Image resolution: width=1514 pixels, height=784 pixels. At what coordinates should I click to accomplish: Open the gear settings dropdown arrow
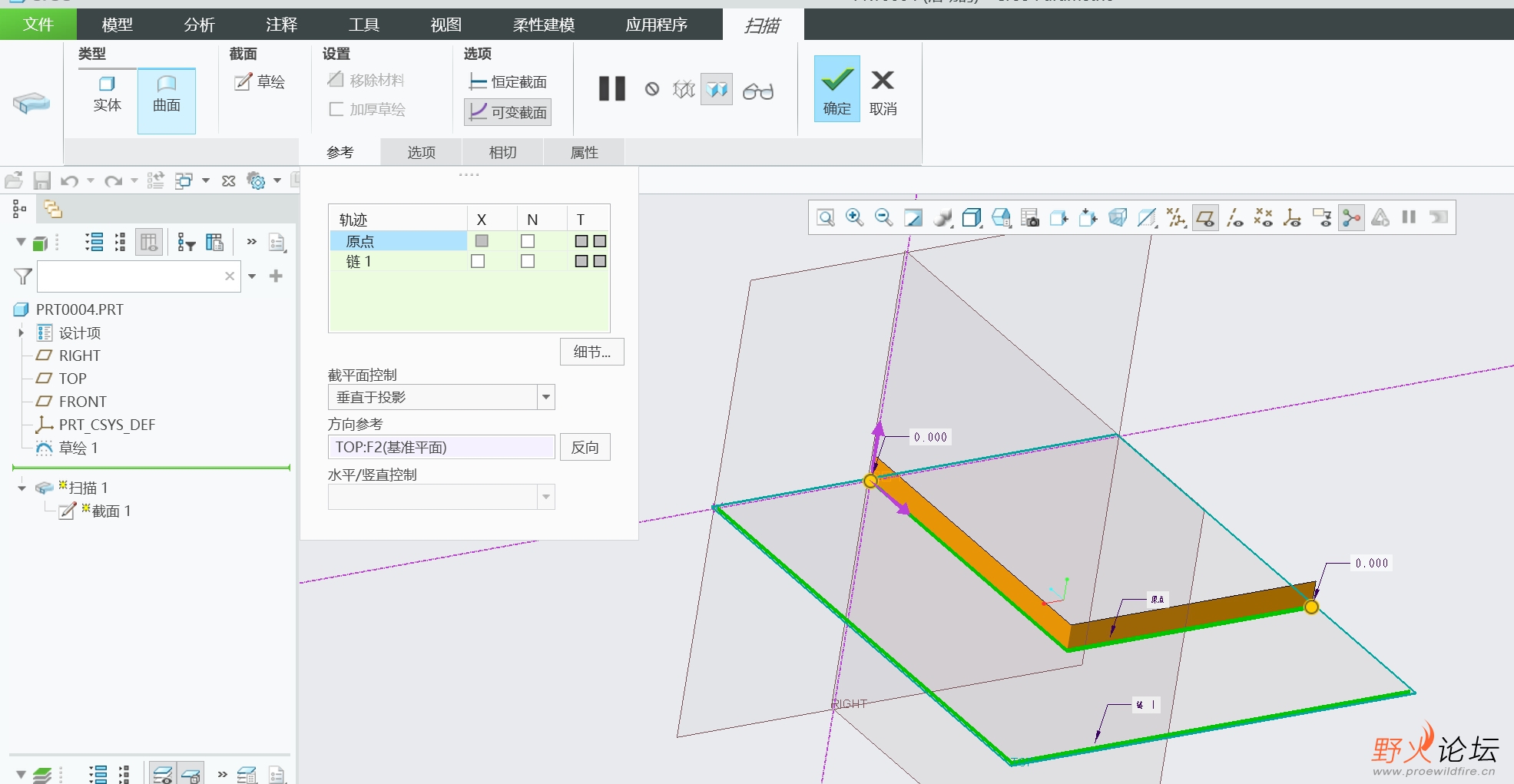pyautogui.click(x=277, y=181)
